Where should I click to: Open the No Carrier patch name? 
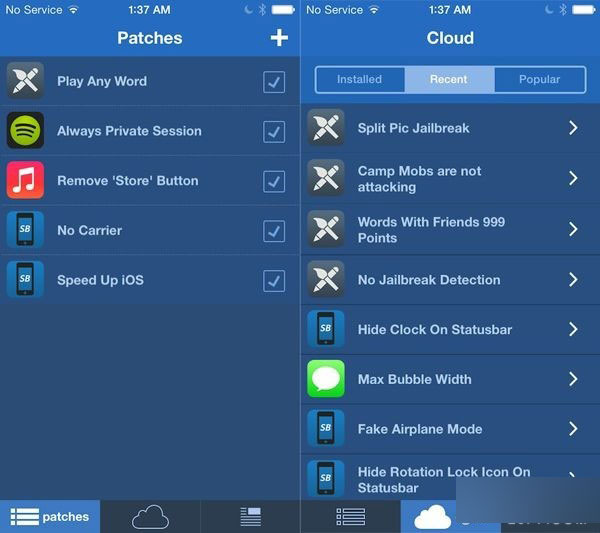point(90,230)
